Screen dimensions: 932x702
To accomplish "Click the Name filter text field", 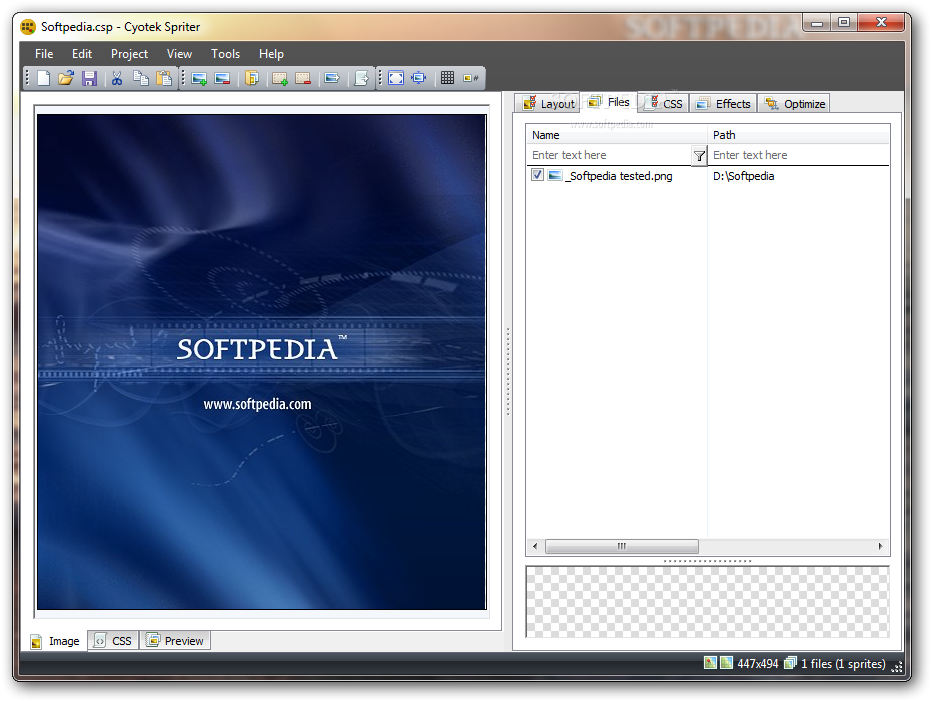I will (609, 155).
